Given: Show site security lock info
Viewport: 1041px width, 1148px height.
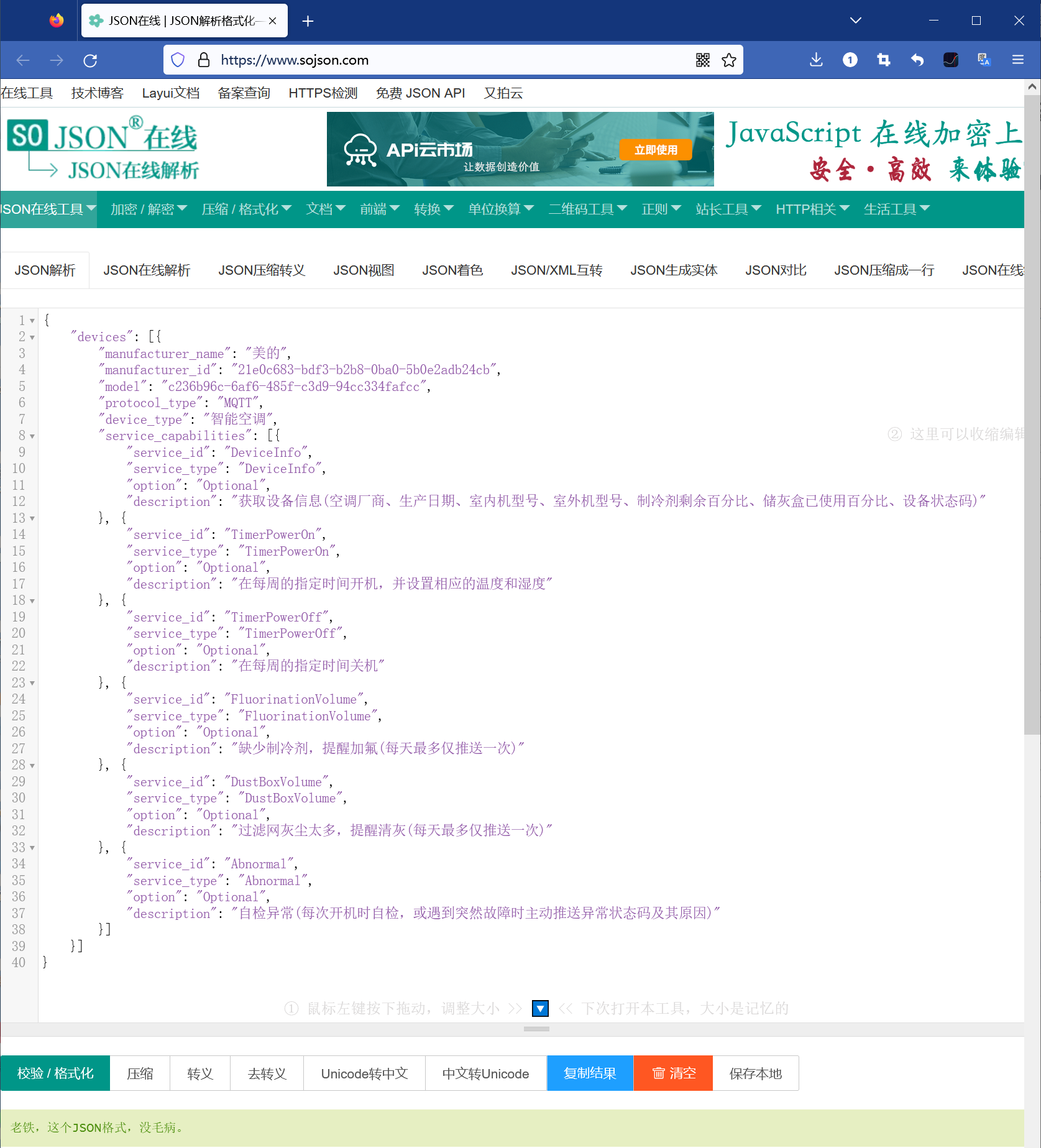Looking at the screenshot, I should click(x=204, y=60).
